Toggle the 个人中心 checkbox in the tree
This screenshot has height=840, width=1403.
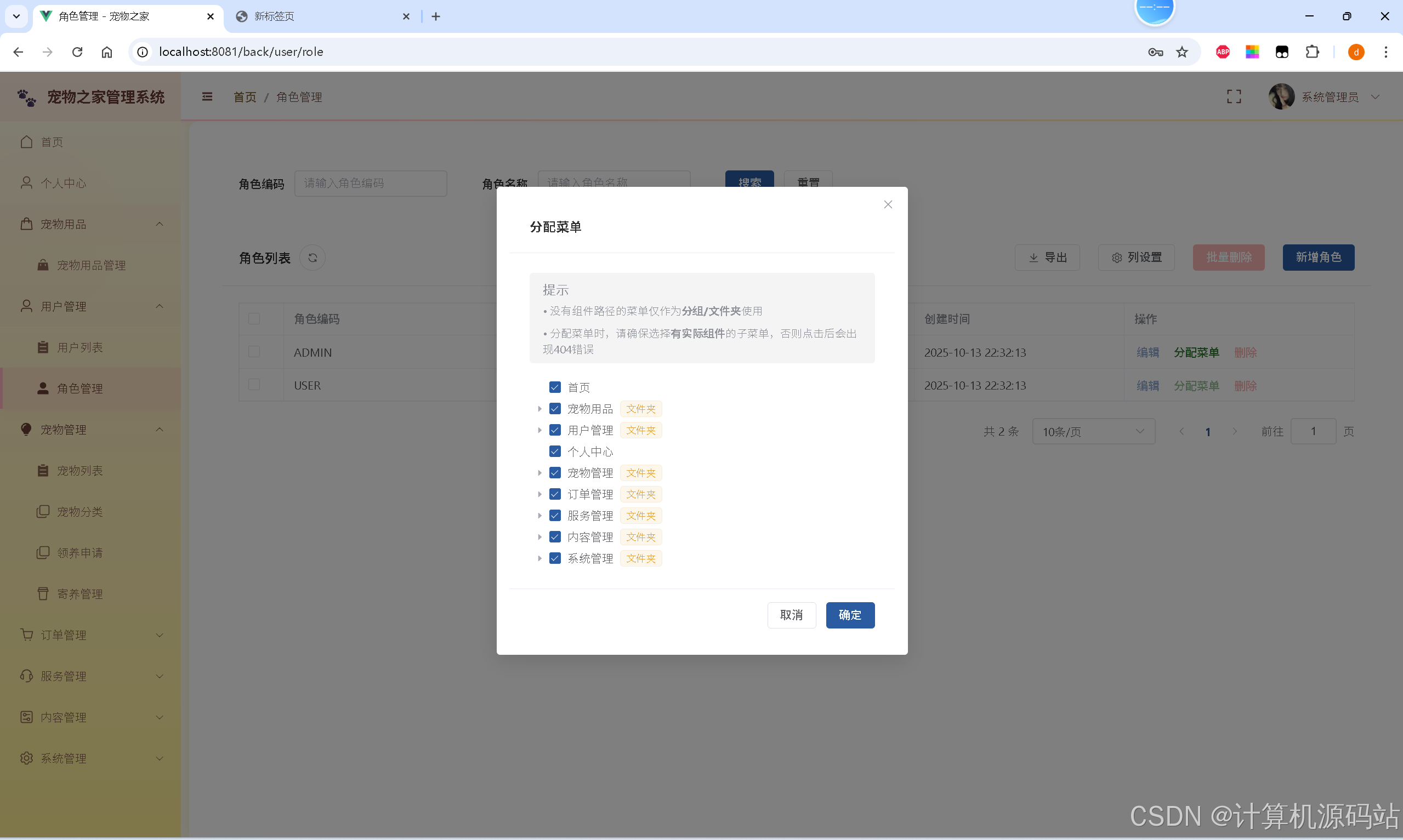pos(555,451)
